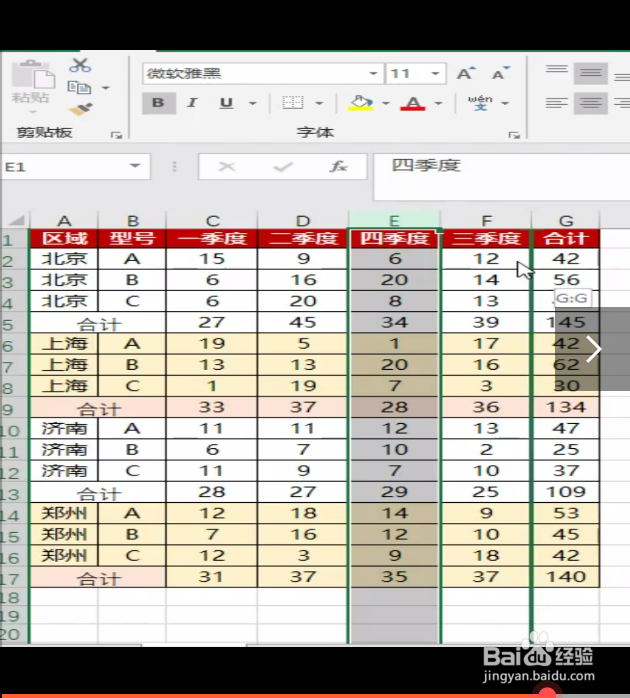Click header cell 型号
This screenshot has height=698, width=630.
pos(132,238)
